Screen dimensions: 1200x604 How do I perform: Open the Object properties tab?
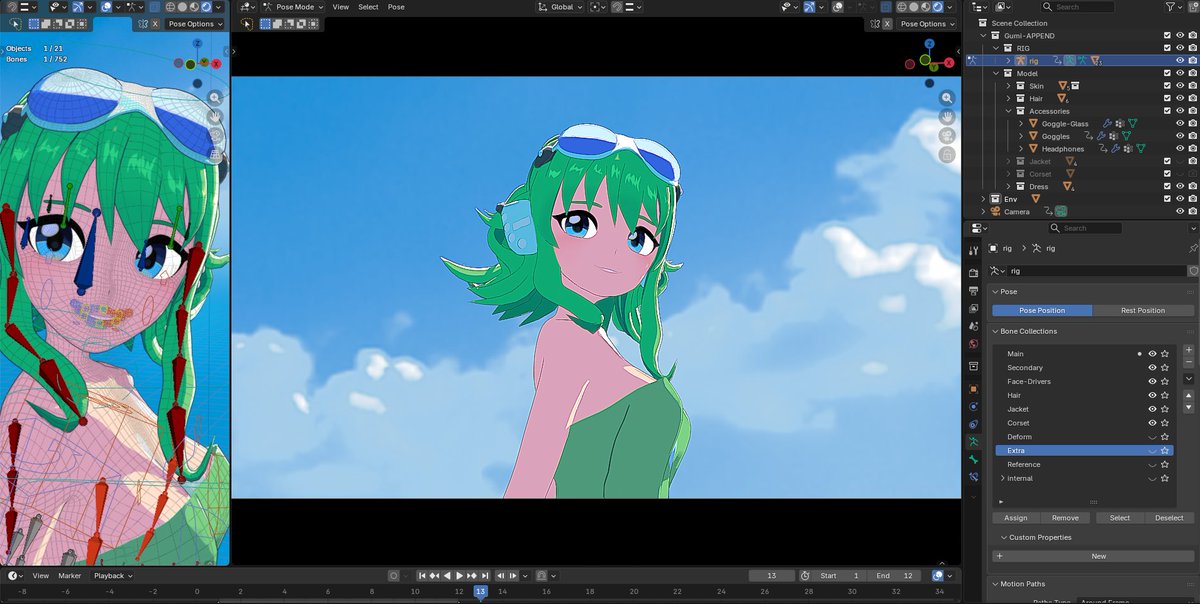click(x=974, y=388)
